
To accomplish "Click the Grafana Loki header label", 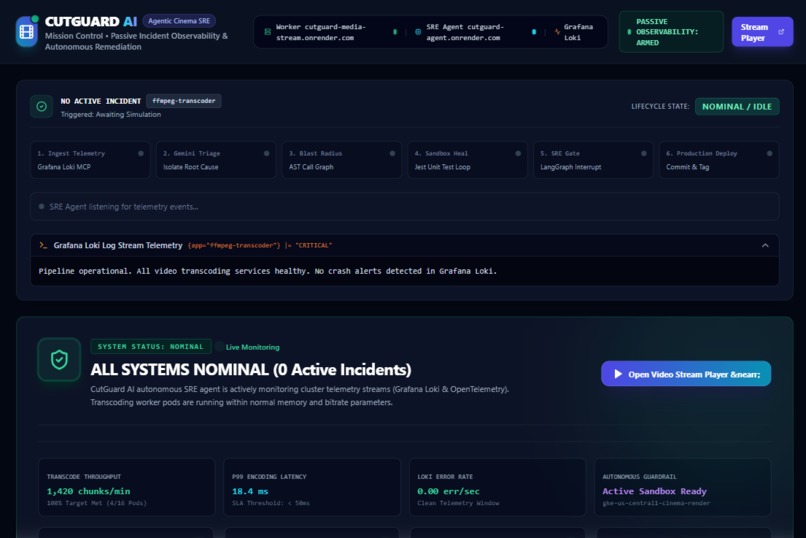I will pos(578,32).
